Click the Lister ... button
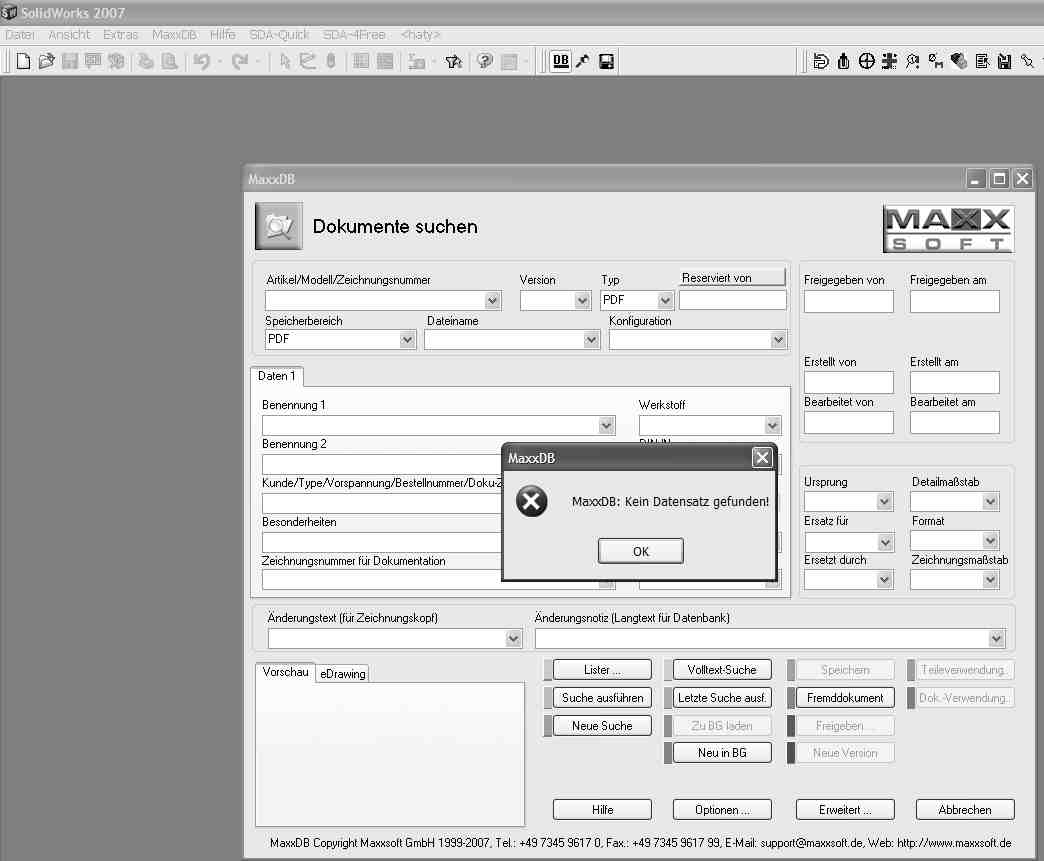Image resolution: width=1044 pixels, height=861 pixels. pos(602,670)
